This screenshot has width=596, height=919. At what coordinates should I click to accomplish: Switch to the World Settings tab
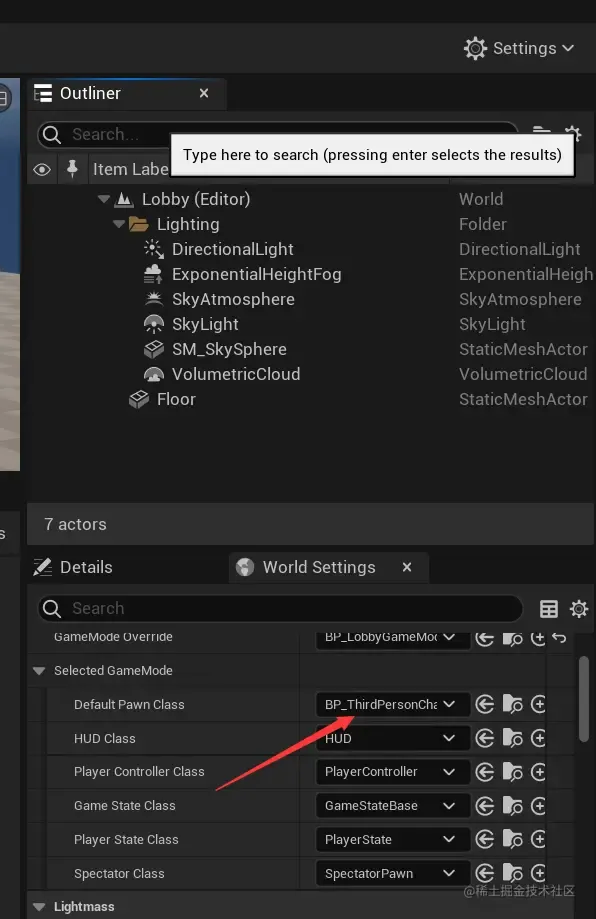[318, 567]
